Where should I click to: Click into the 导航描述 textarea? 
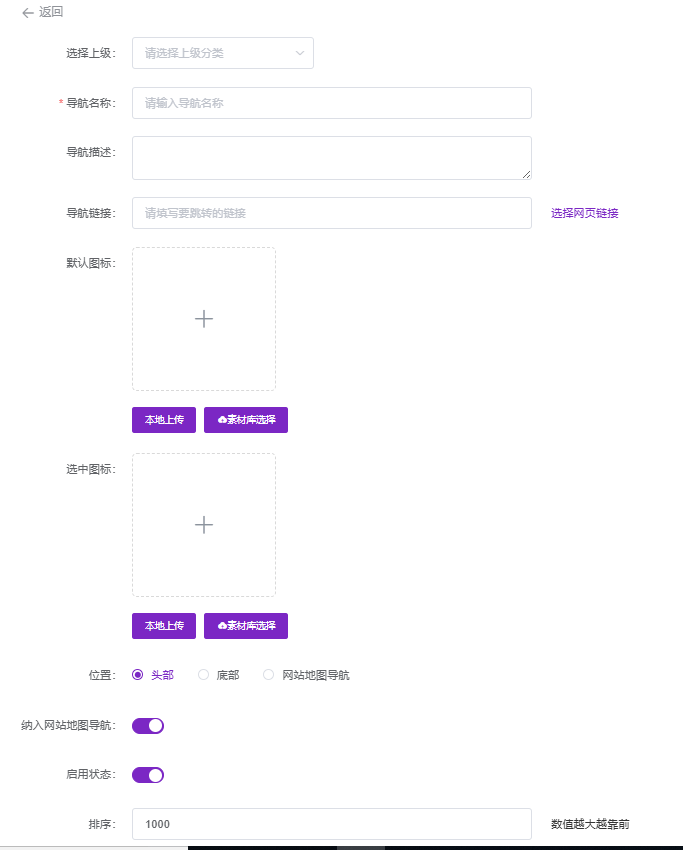click(331, 158)
